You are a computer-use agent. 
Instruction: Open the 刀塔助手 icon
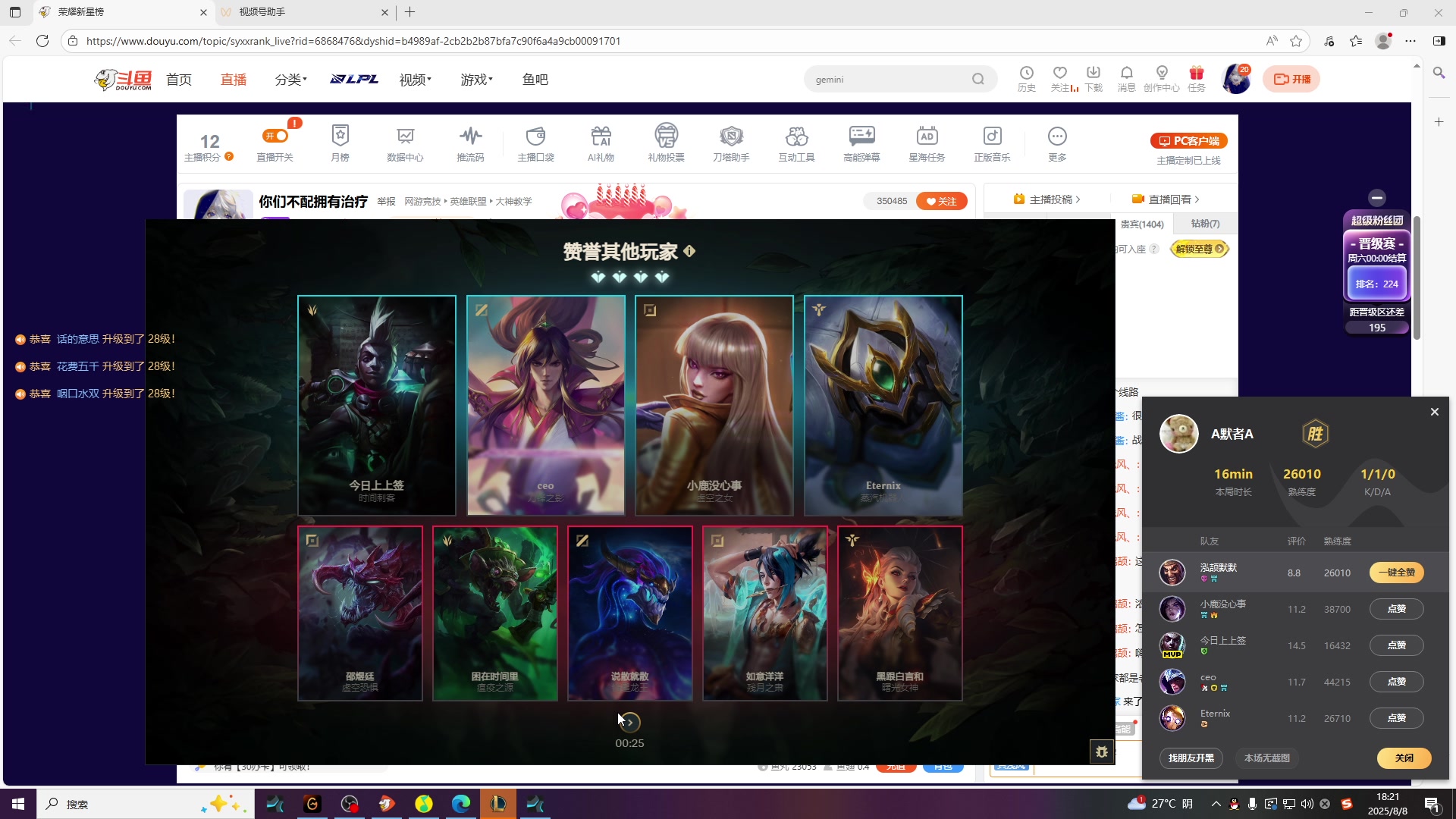pos(731,143)
